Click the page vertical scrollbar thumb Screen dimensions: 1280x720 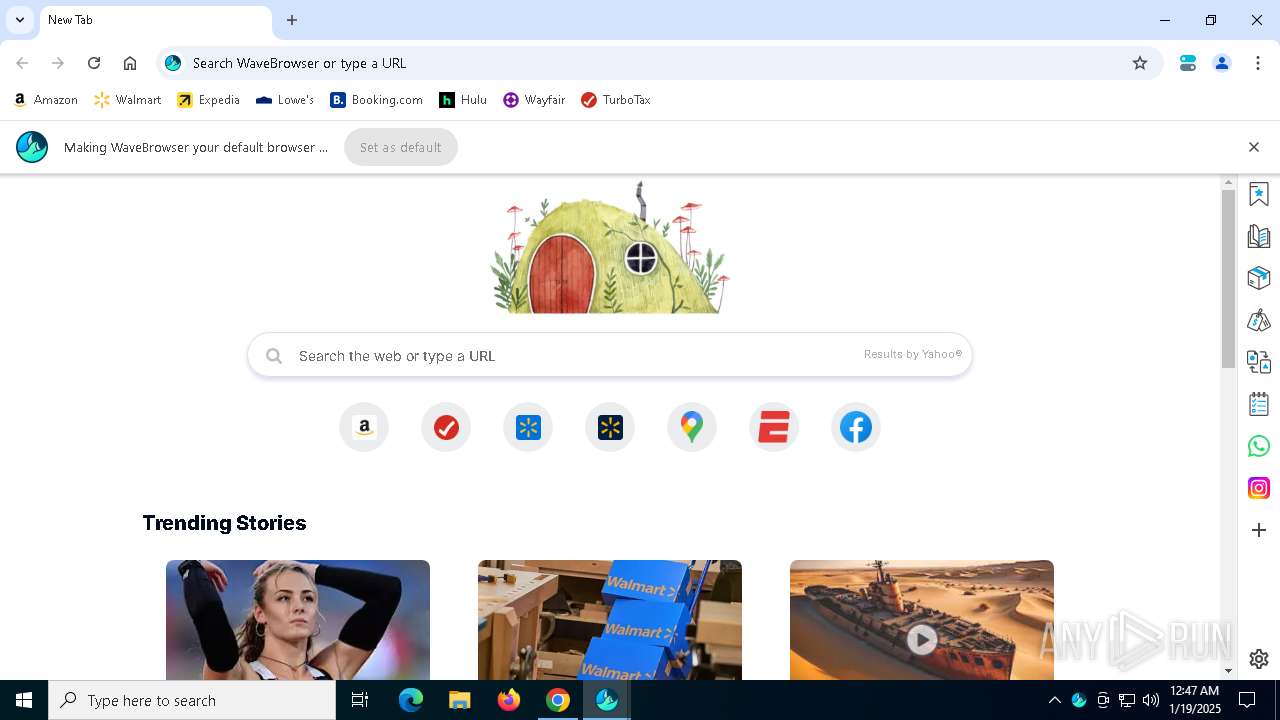click(1229, 279)
